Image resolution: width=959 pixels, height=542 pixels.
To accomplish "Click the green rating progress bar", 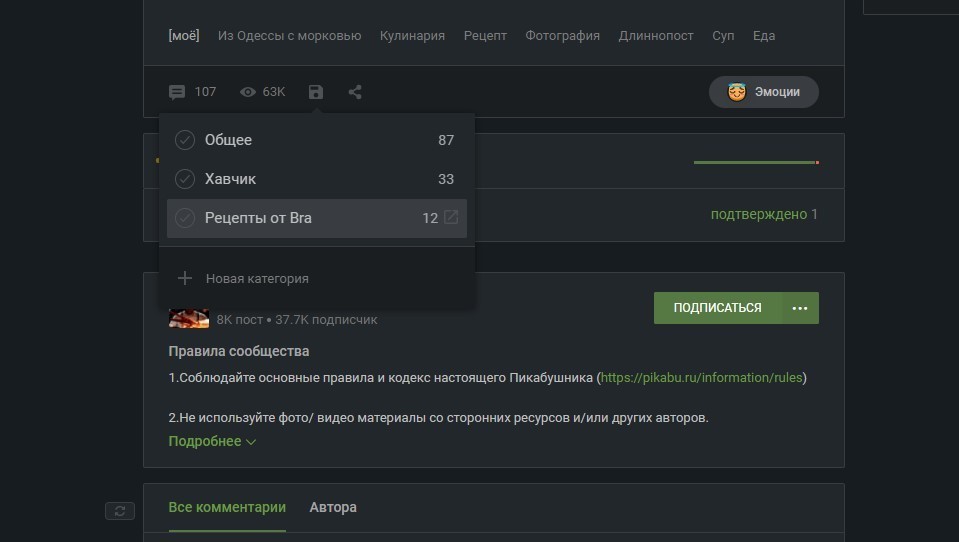I will pyautogui.click(x=756, y=162).
